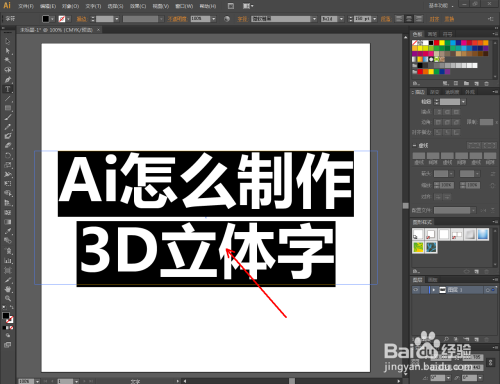Select the Pen tool
Viewport: 500px width, 384px height.
(8, 80)
